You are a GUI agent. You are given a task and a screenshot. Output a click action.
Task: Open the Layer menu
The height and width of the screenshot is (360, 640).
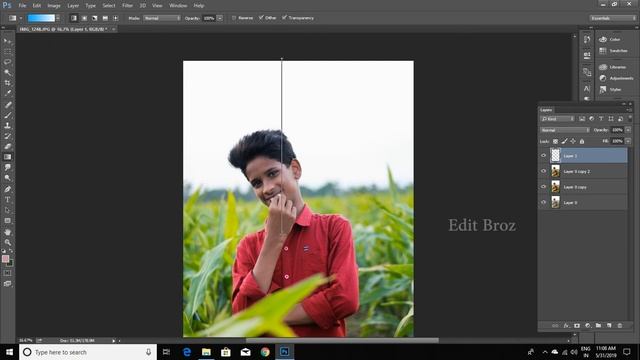pyautogui.click(x=73, y=6)
